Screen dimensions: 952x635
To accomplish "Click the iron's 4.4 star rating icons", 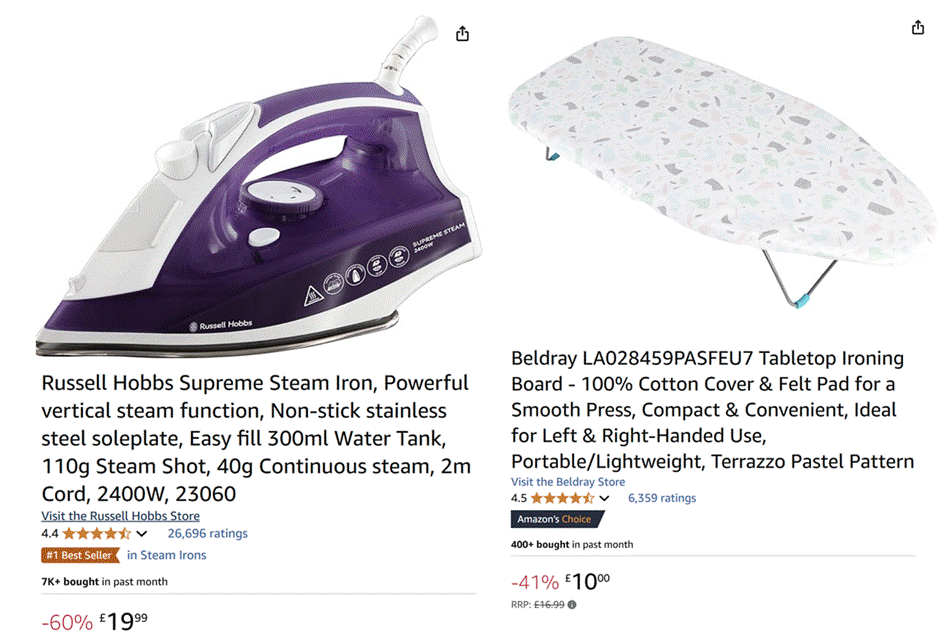I will (x=97, y=534).
